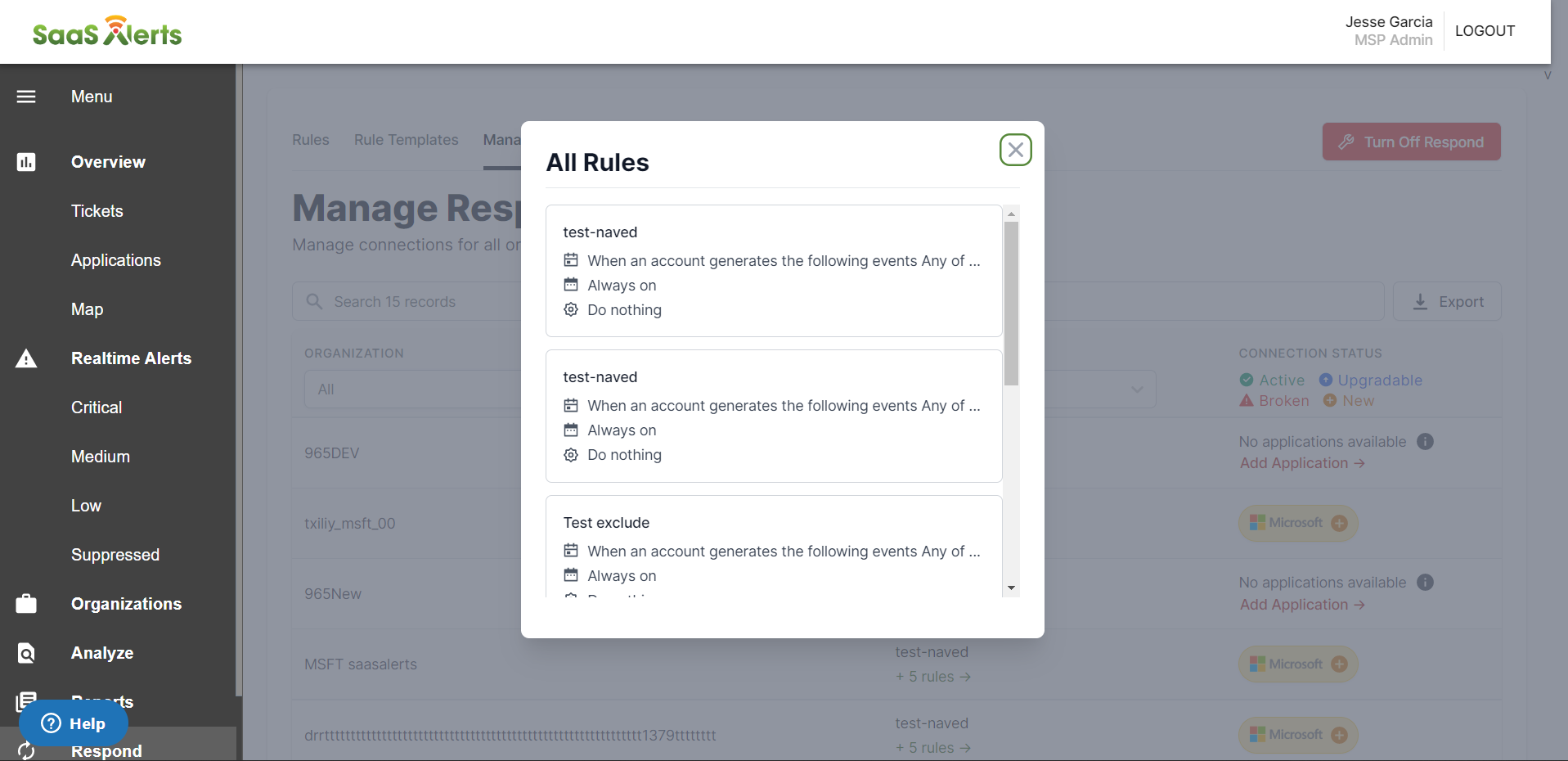Click the Help button
Viewport: 1568px width, 761px height.
coord(74,723)
